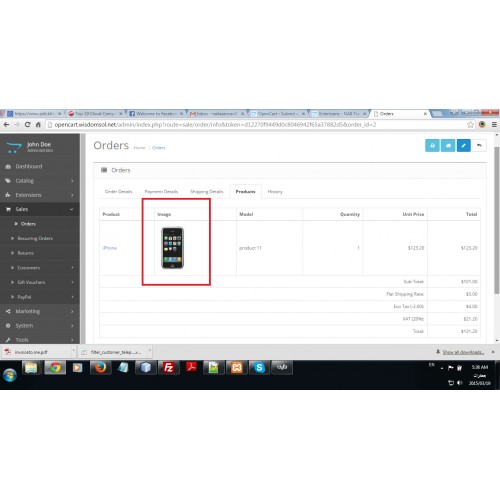Screen dimensions: 500x500
Task: Click the iPhone product thumbnail image
Action: click(x=172, y=248)
